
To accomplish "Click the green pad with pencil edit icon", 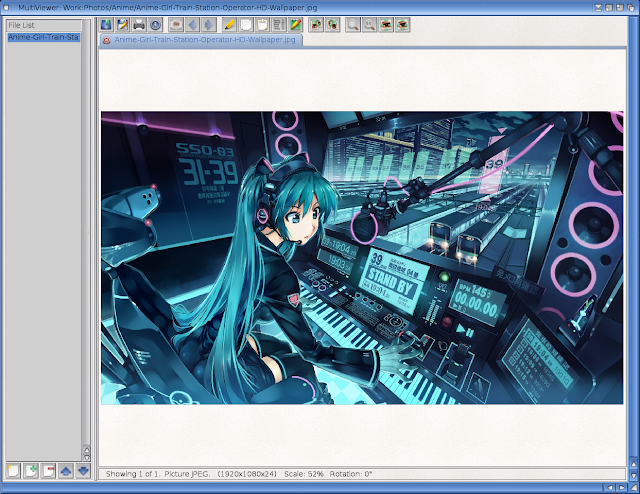I will 295,25.
